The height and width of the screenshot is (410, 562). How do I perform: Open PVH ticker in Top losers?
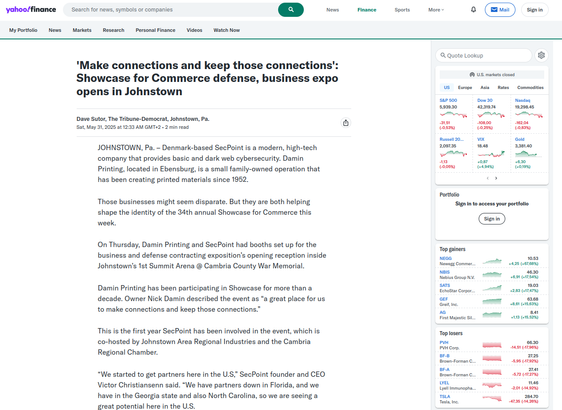444,343
